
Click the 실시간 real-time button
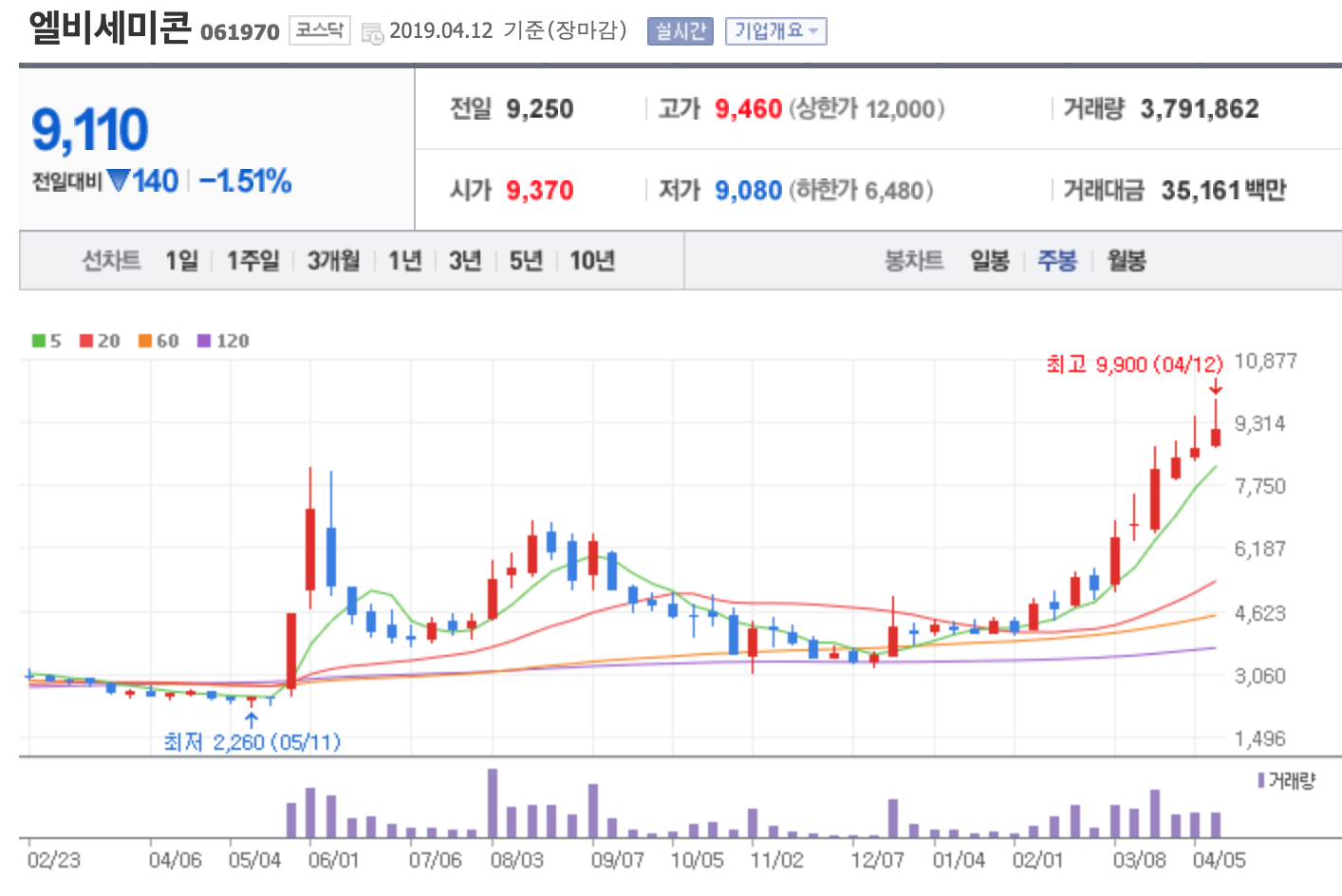coord(680,31)
